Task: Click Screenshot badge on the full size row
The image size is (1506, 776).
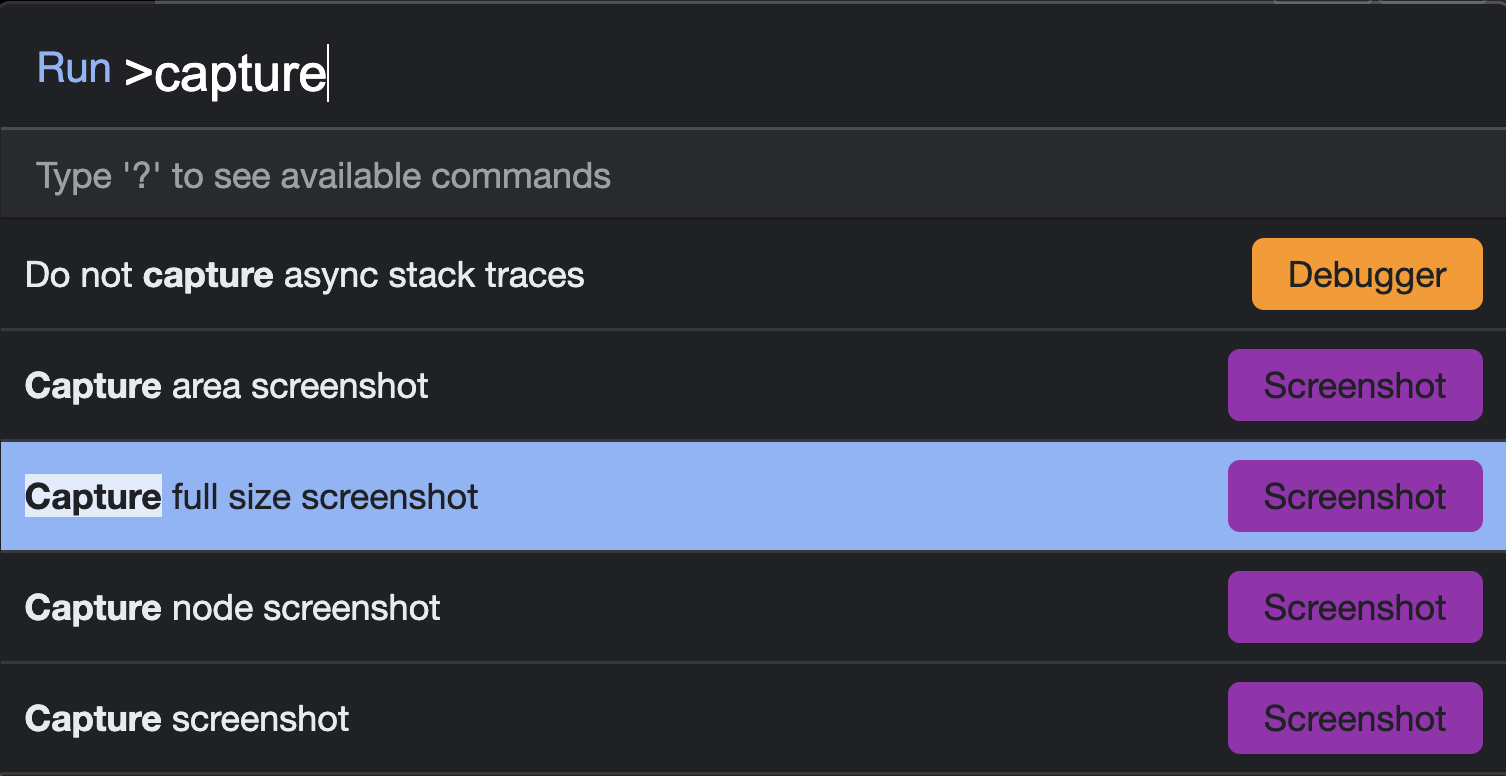Action: [1354, 497]
